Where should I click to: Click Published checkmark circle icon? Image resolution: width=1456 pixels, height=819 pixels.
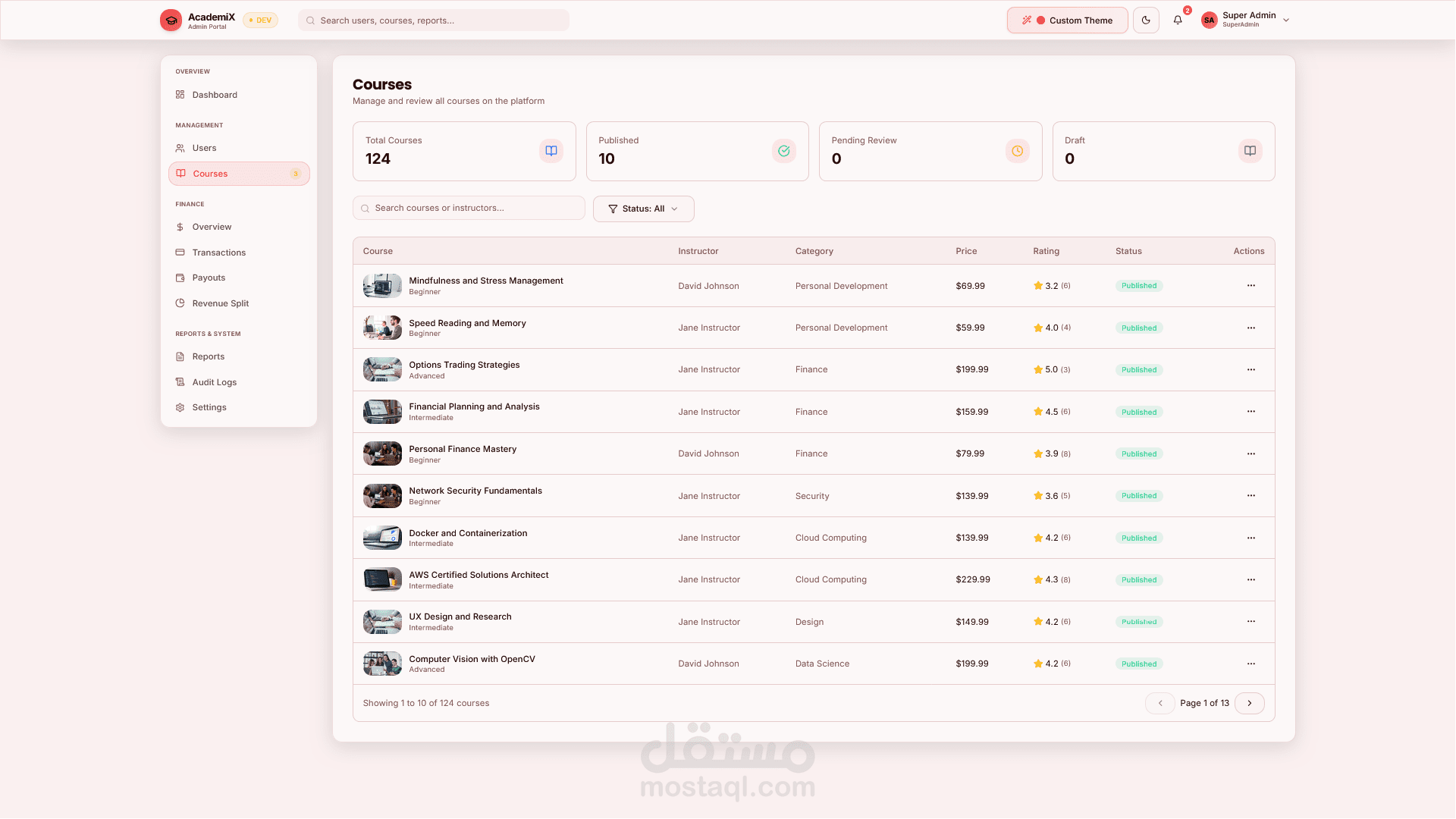(x=784, y=151)
